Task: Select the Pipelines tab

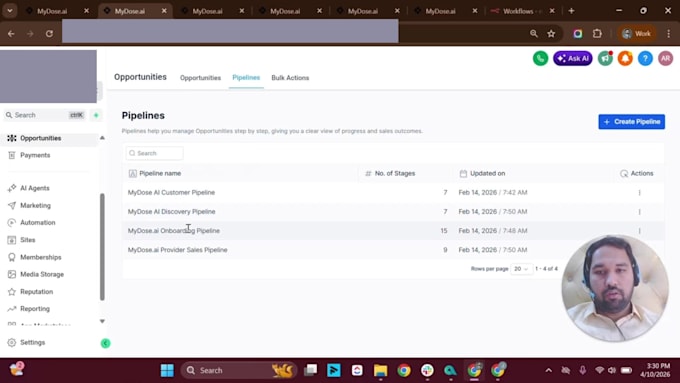Action: pos(246,78)
